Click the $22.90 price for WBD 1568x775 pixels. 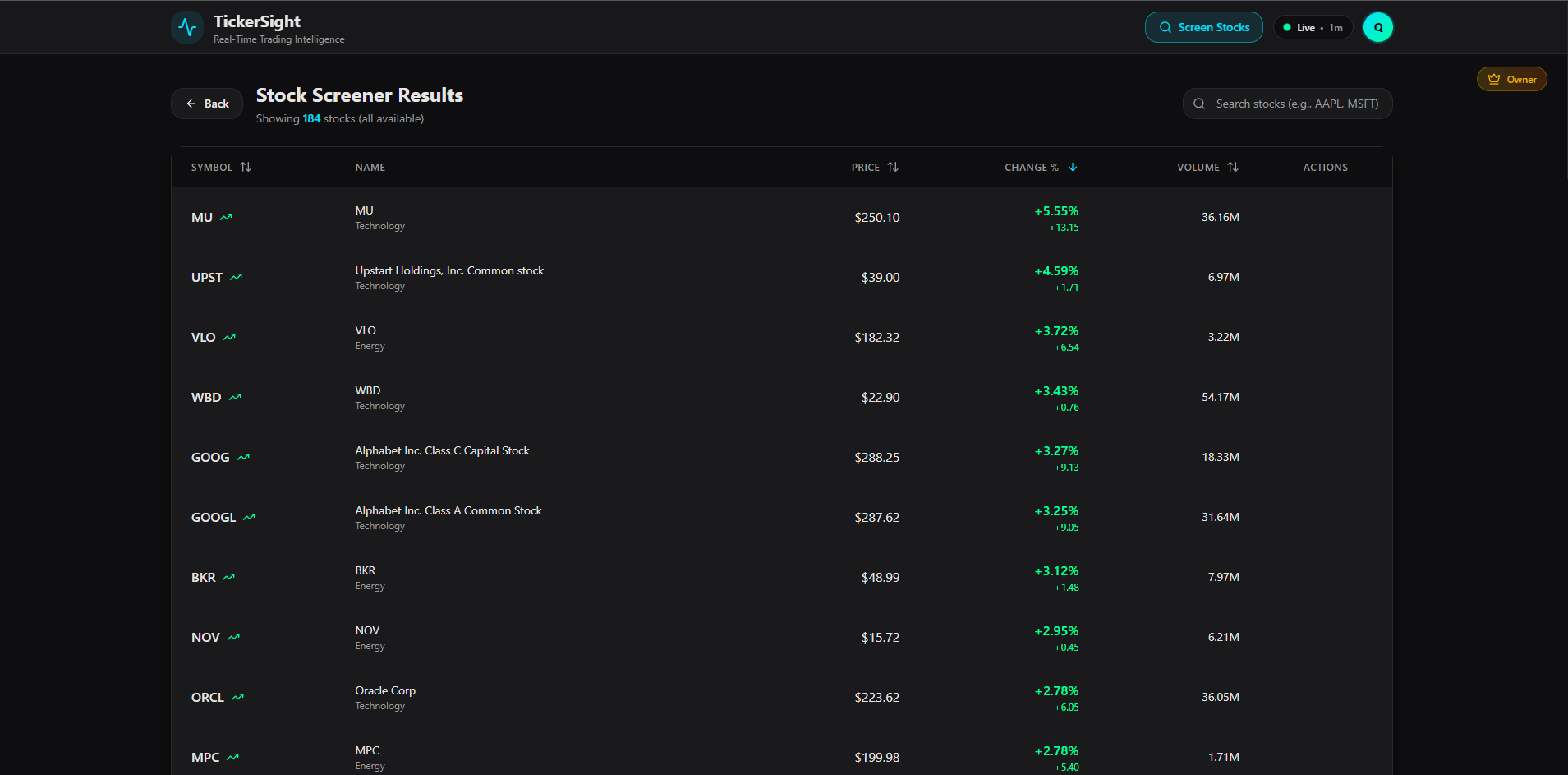881,397
